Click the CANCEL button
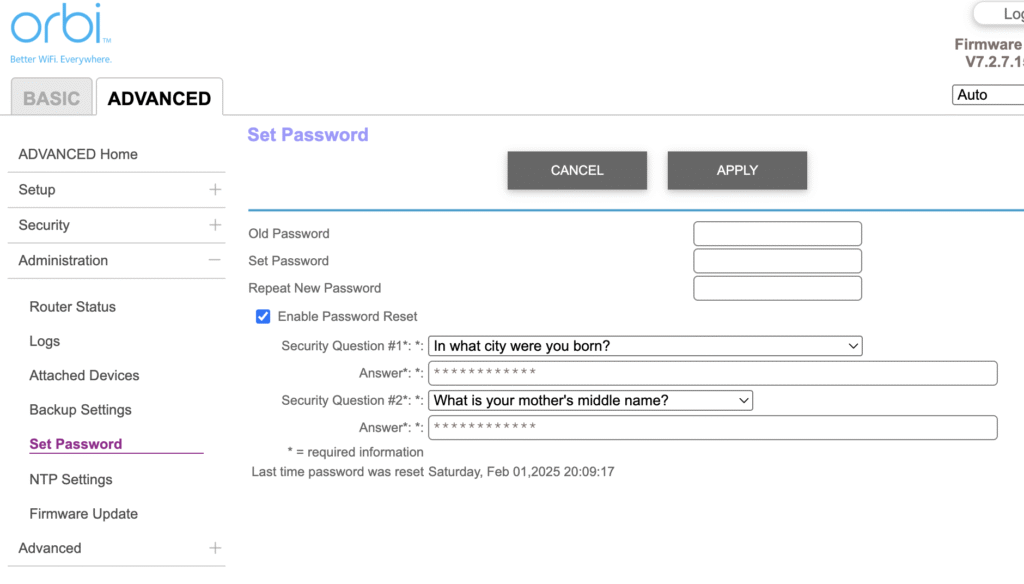The width and height of the screenshot is (1024, 584). (x=577, y=170)
